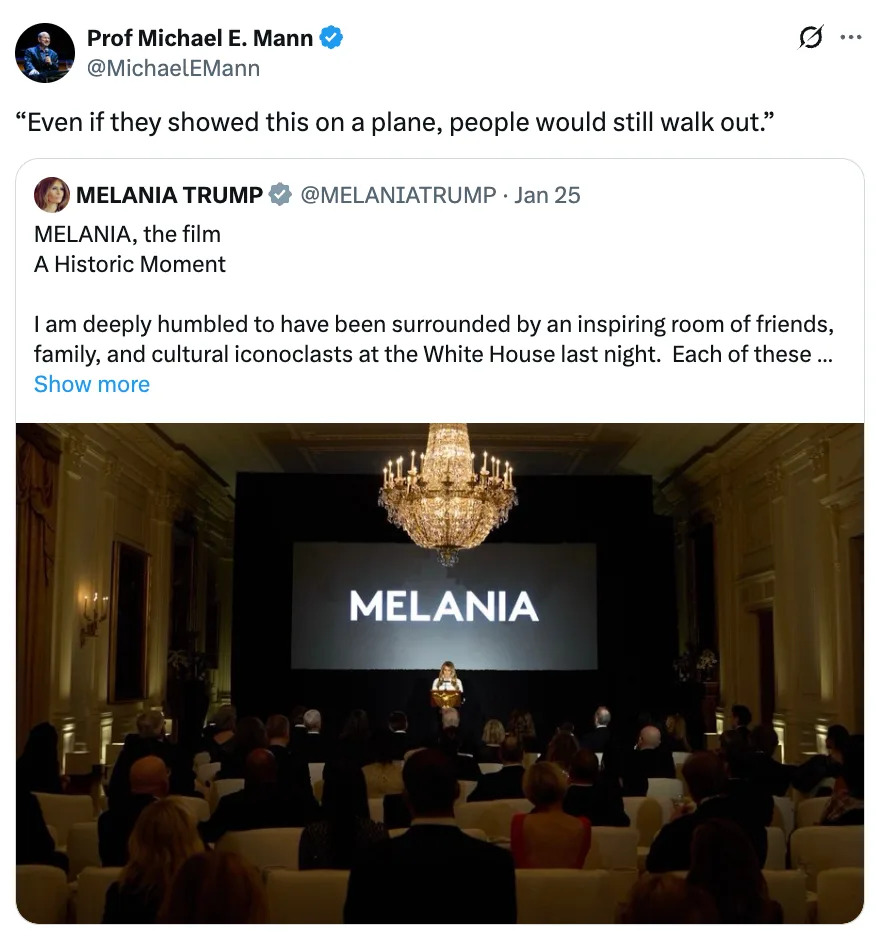Open the MELANIA TRUMP account name
This screenshot has height=950, width=878.
tap(169, 195)
